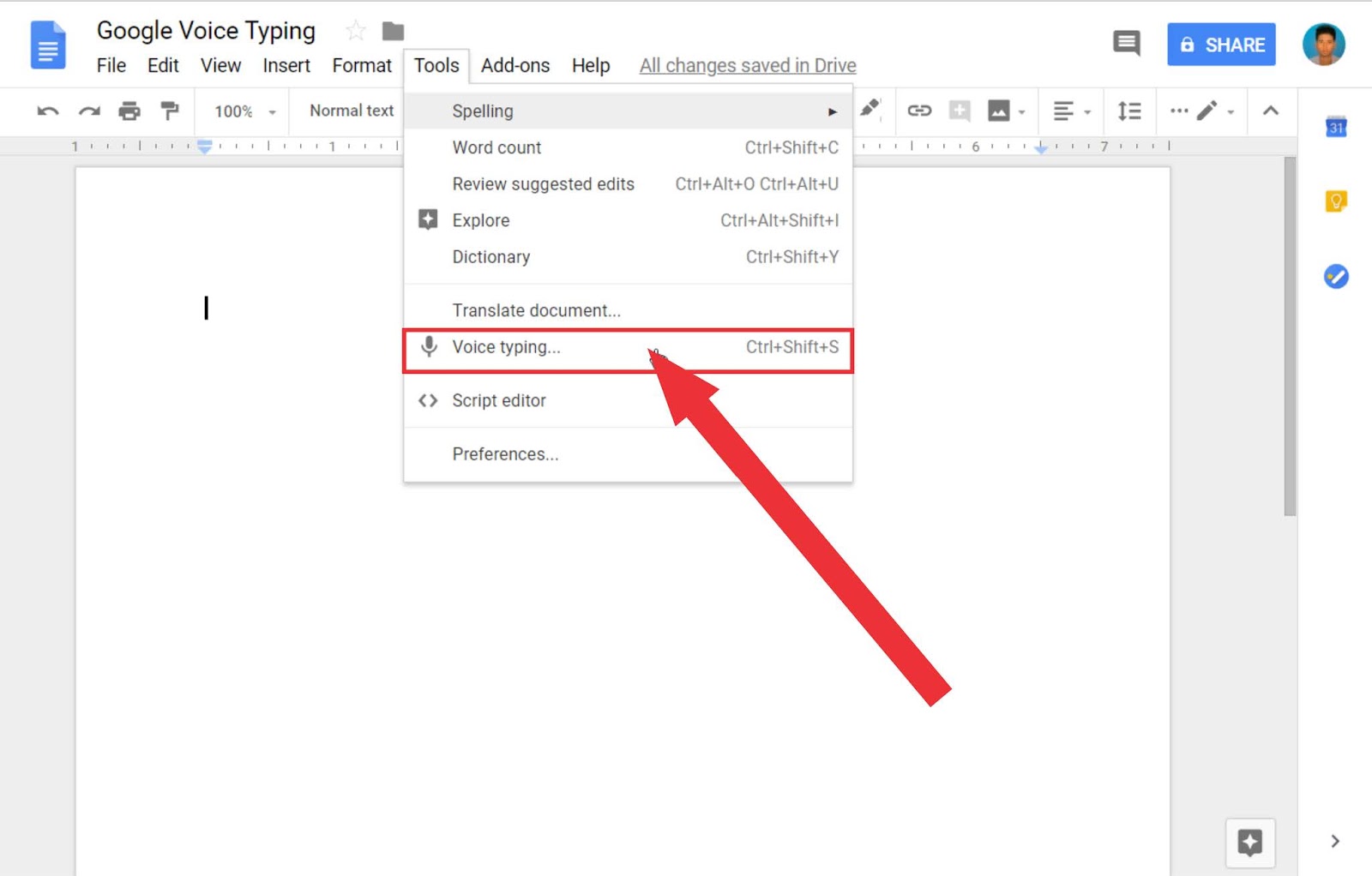Open the comment history icon
The width and height of the screenshot is (1372, 876).
pos(1126,44)
